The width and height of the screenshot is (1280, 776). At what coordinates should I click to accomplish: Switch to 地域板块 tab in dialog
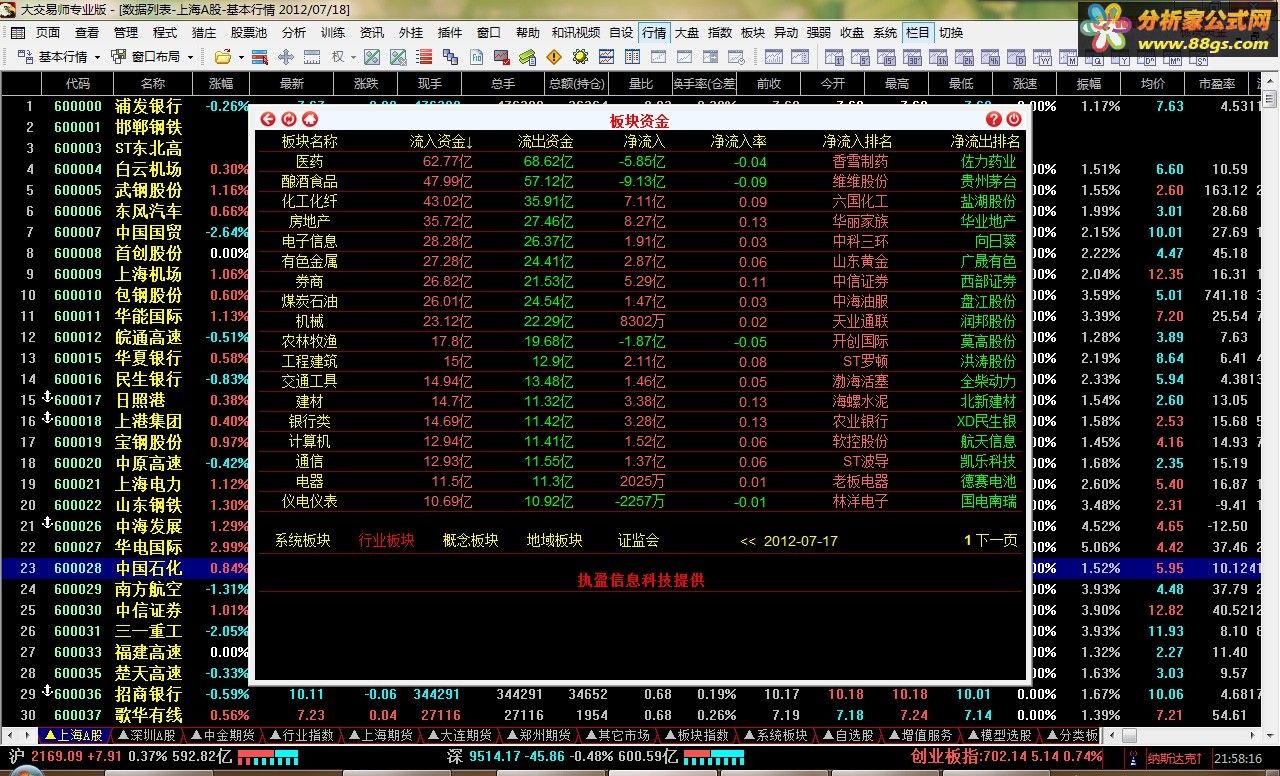coord(554,541)
